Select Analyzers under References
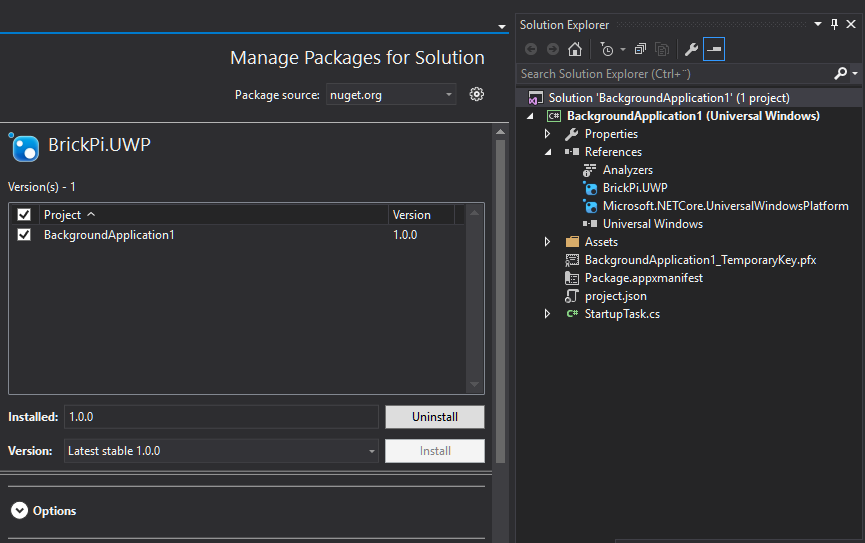Screen dimensions: 865x543 627,170
